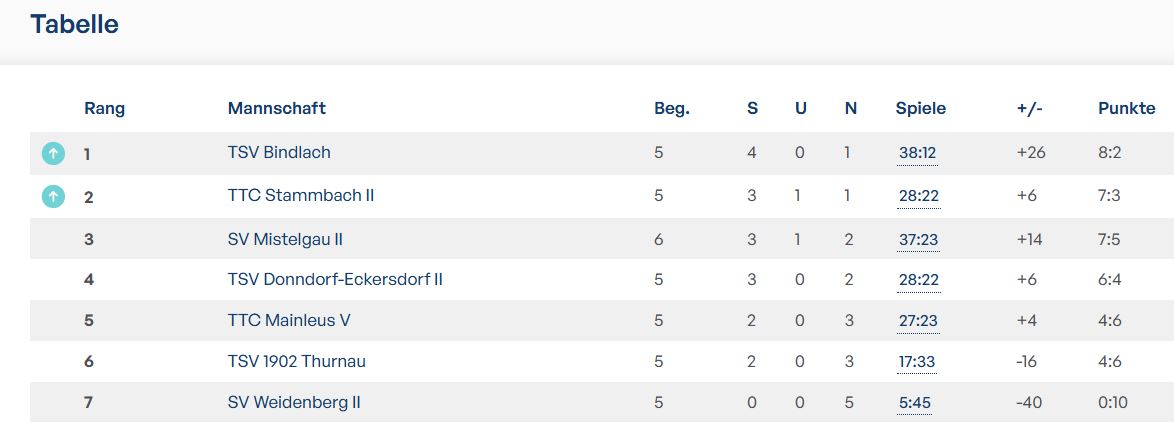Screen dimensions: 1174x439
Task: Click the TTC Mainleus V team name
Action: (x=289, y=321)
